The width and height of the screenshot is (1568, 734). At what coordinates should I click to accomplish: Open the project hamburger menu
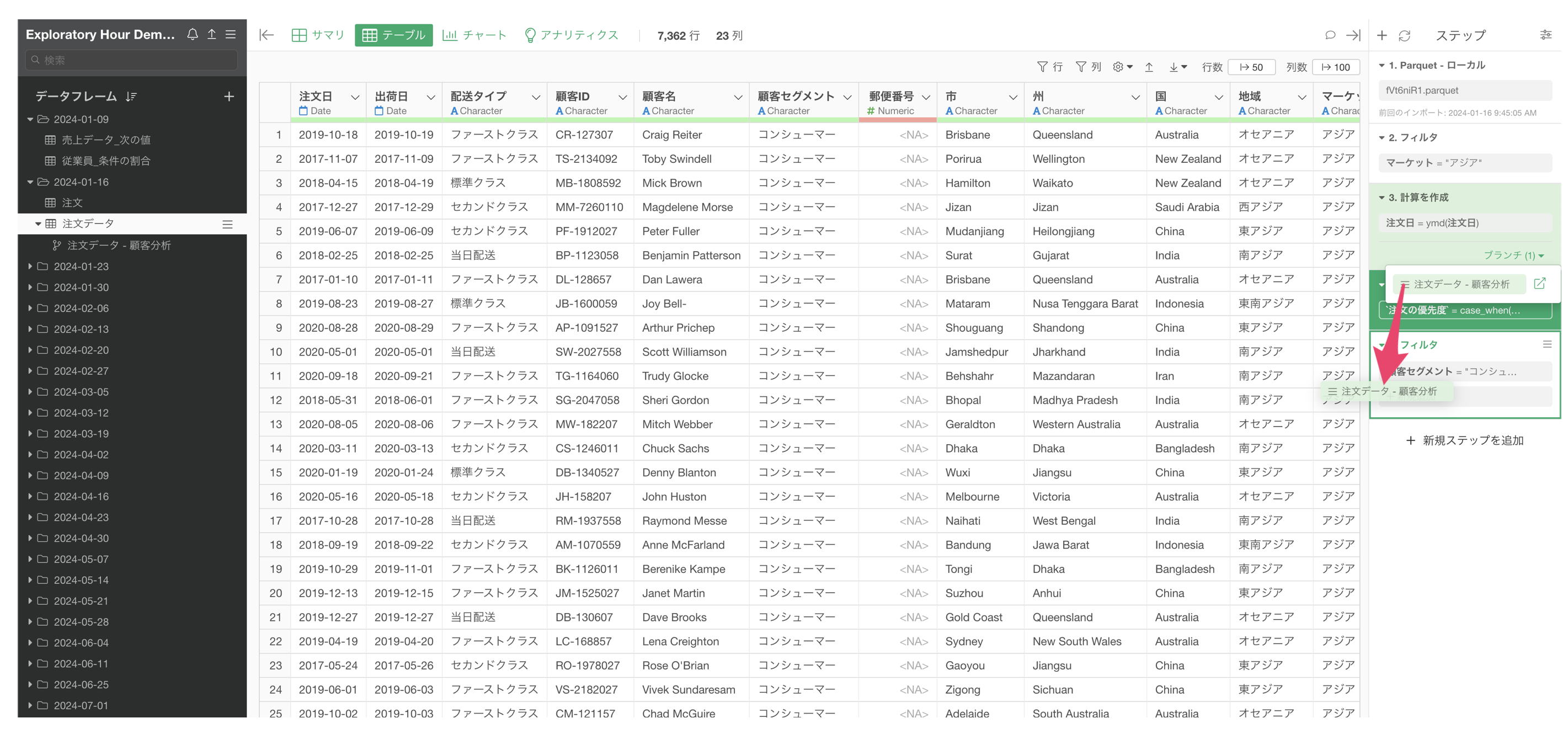231,34
